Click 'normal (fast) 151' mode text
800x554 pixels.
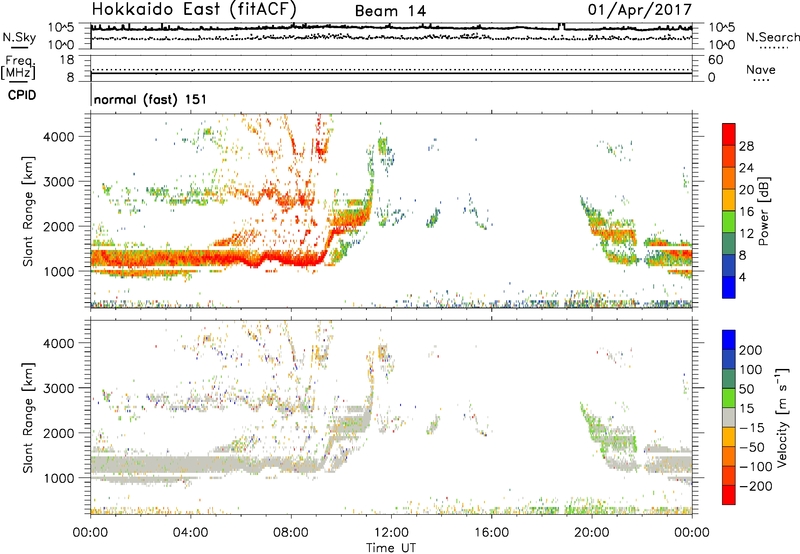[151, 99]
